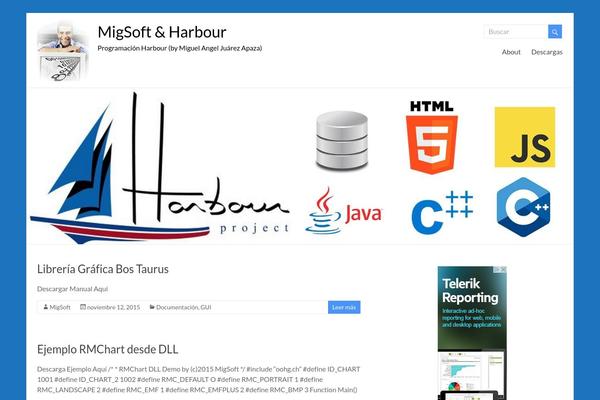This screenshot has width=600, height=400.
Task: Open the Documentación category link
Action: 177,307
